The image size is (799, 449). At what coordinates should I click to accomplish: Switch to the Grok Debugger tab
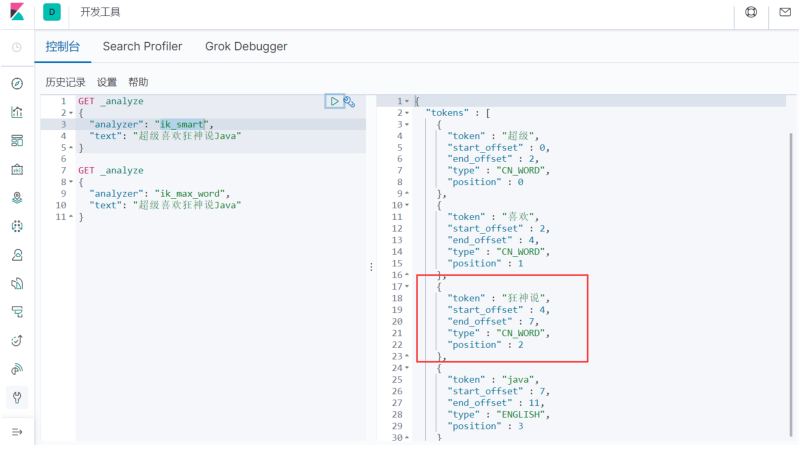point(246,47)
